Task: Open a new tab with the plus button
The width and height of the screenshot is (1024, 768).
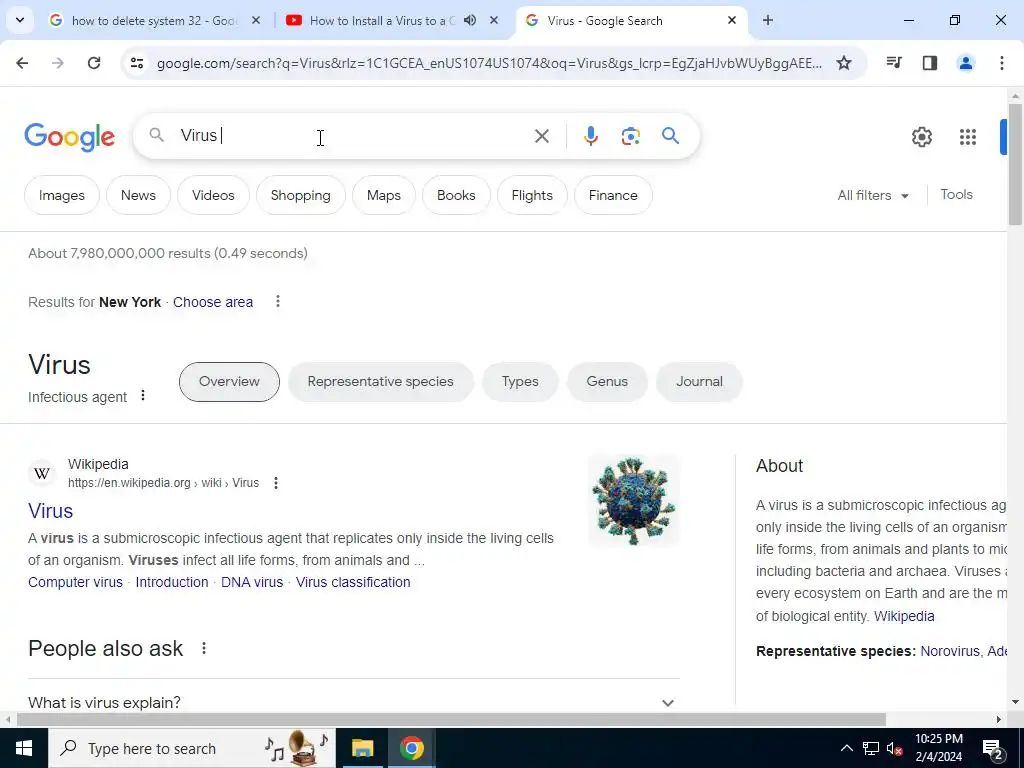Action: coord(768,20)
